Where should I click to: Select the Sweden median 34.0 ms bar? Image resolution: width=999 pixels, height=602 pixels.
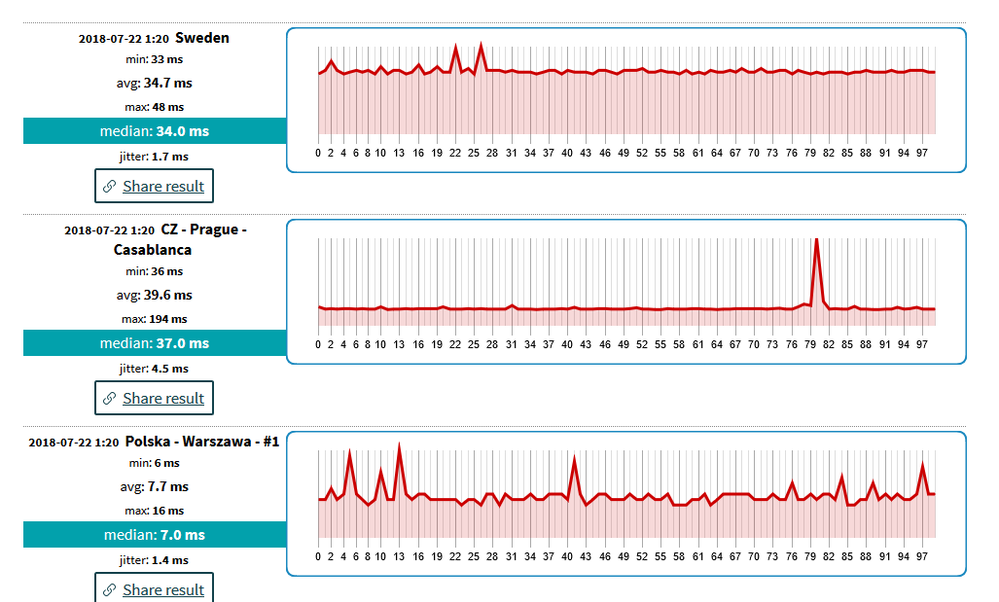tap(155, 131)
